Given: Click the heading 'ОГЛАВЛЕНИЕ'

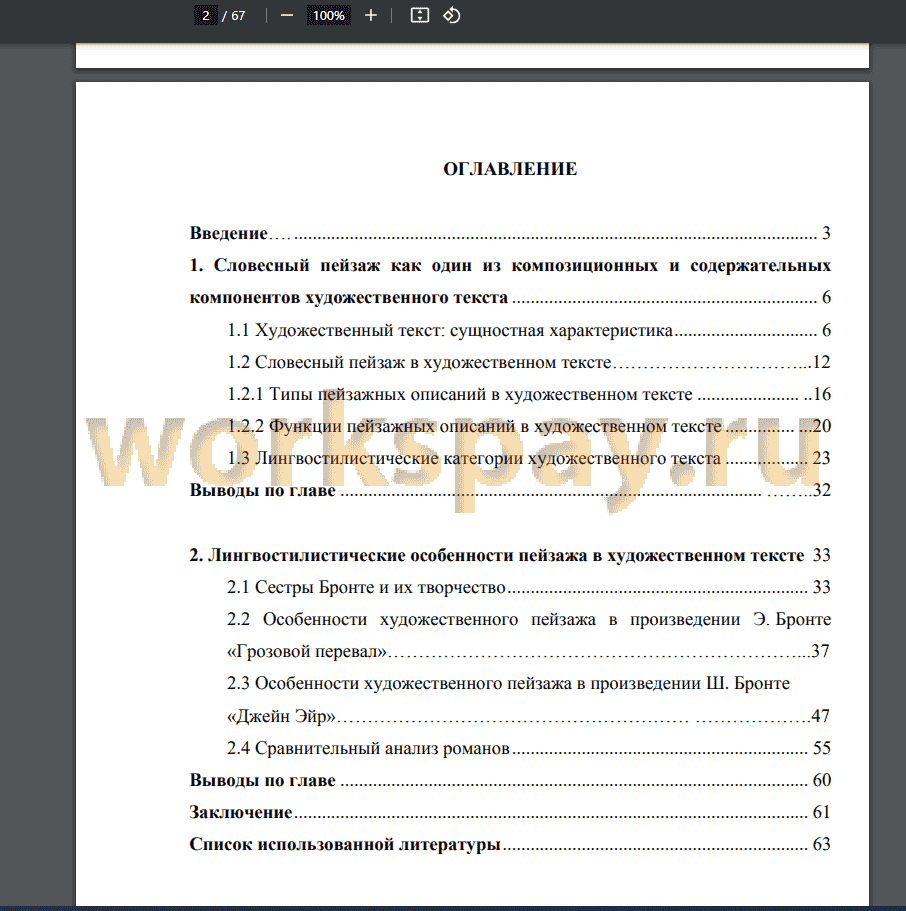Looking at the screenshot, I should [510, 168].
